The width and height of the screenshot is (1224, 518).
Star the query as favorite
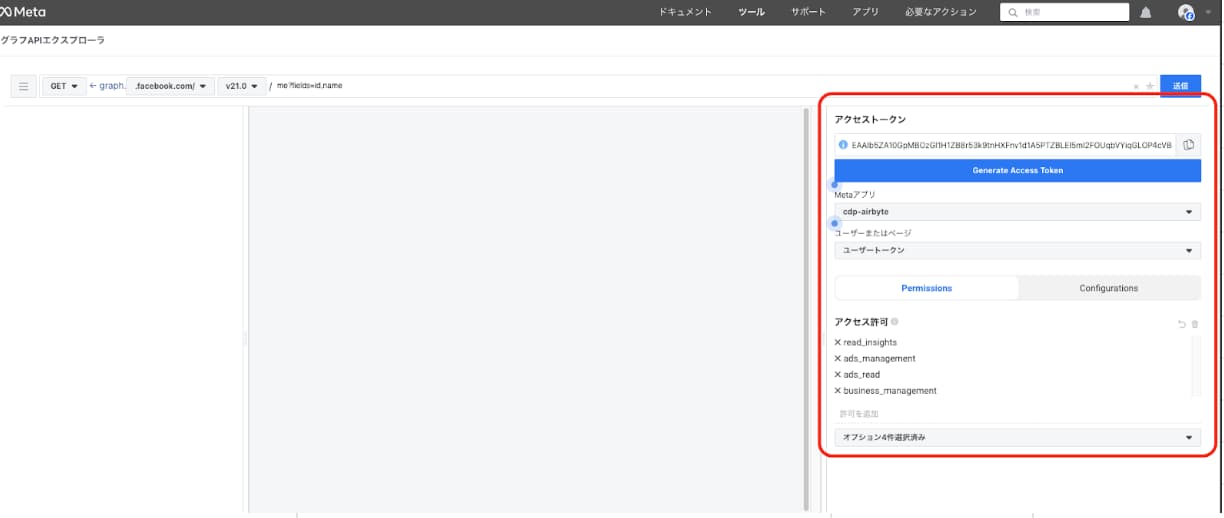1149,86
